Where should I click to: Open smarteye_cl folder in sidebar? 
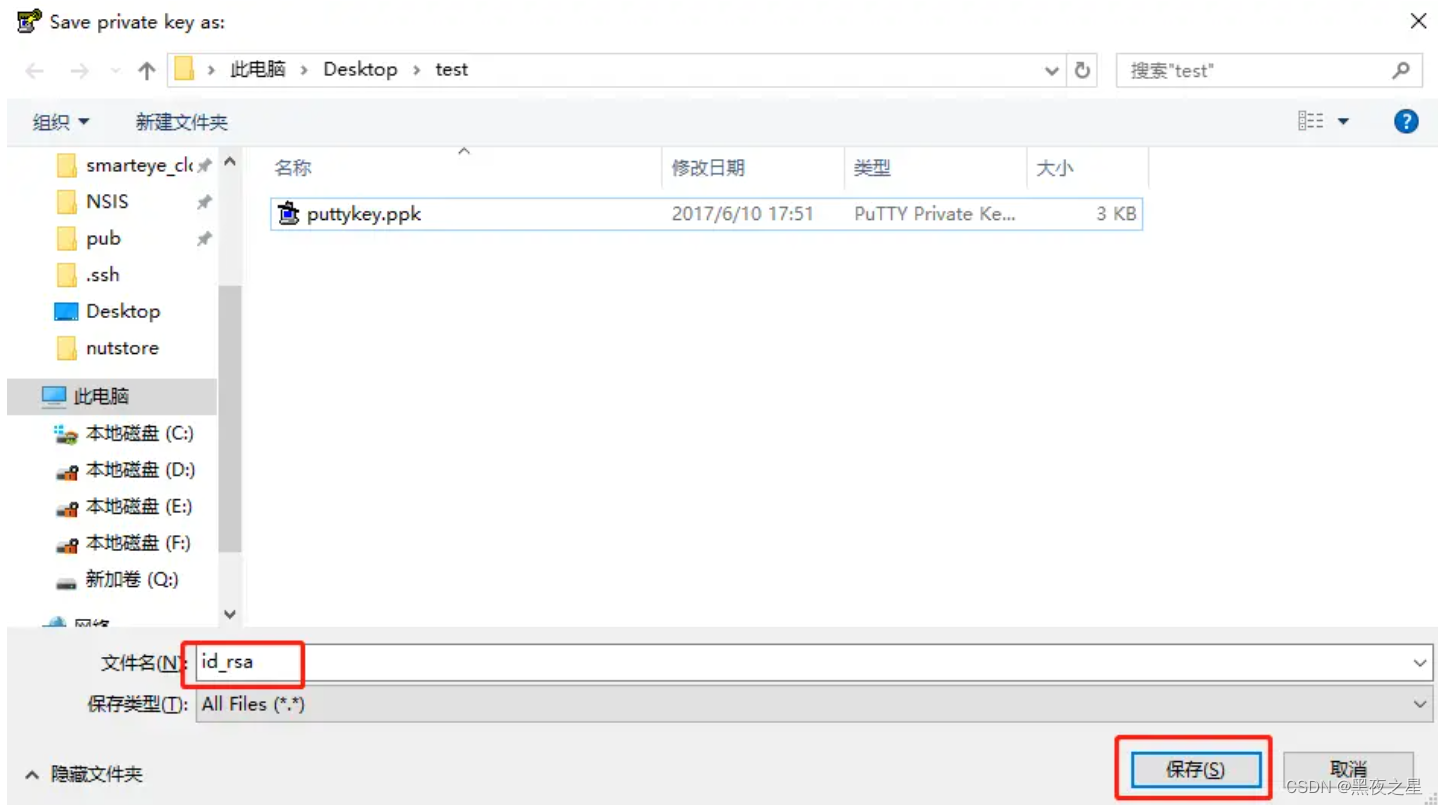(125, 165)
